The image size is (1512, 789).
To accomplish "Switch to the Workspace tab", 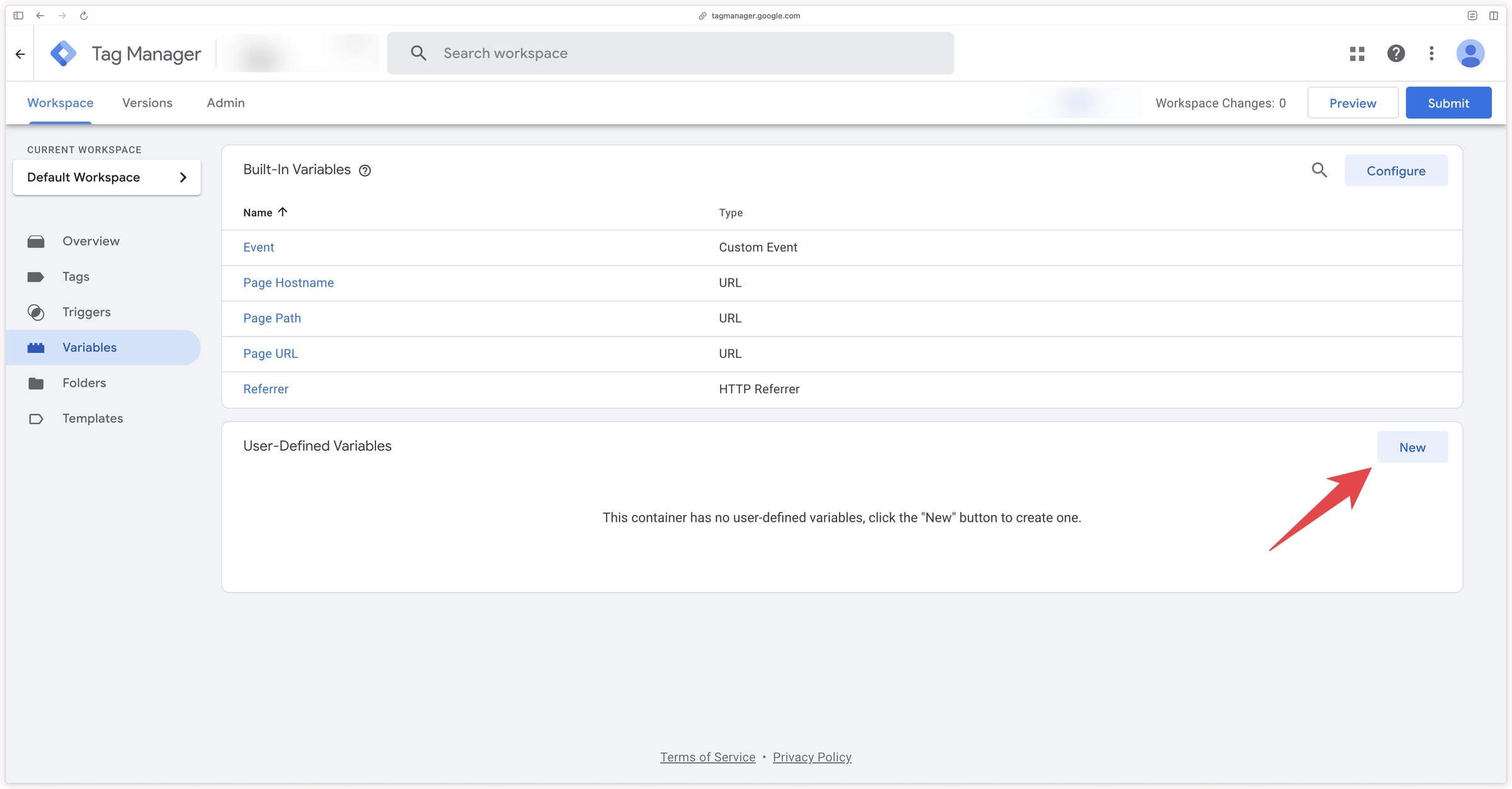I will [60, 103].
